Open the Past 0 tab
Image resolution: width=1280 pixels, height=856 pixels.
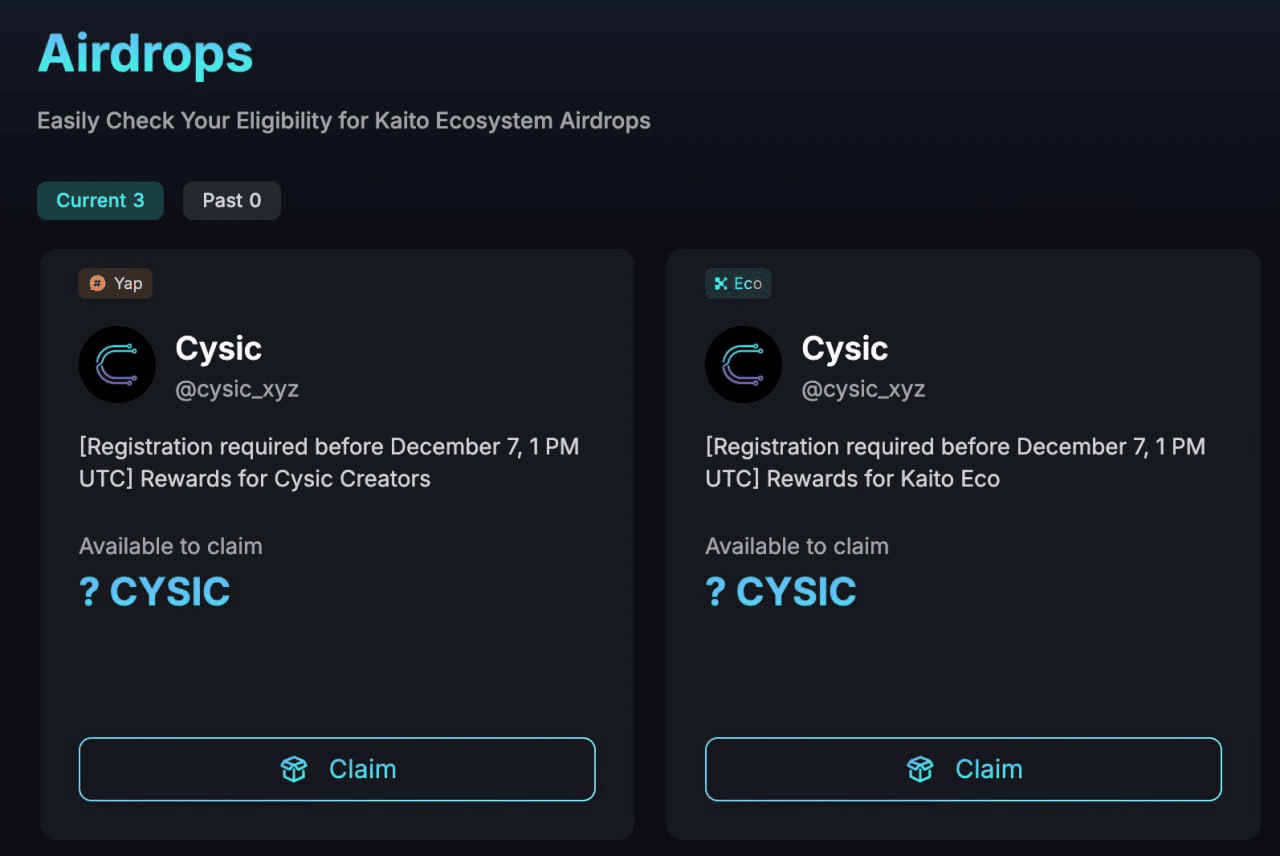[x=232, y=200]
